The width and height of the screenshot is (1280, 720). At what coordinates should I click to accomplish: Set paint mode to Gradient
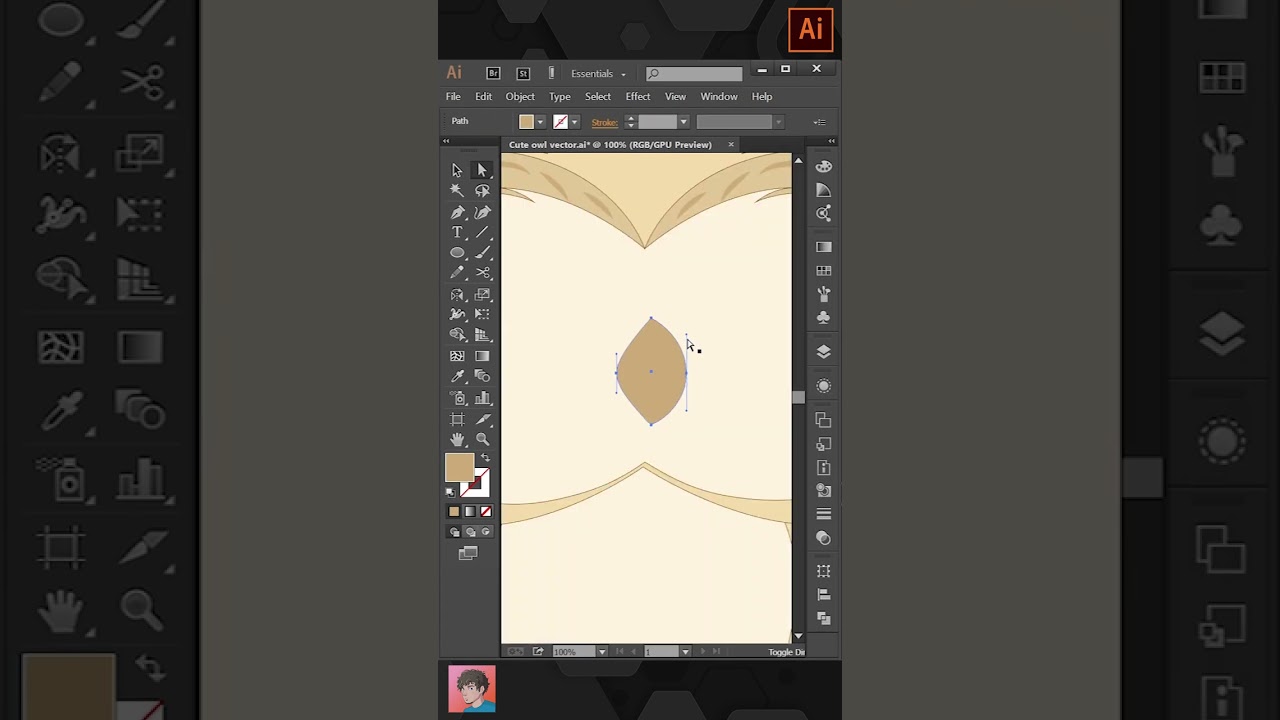pos(470,511)
